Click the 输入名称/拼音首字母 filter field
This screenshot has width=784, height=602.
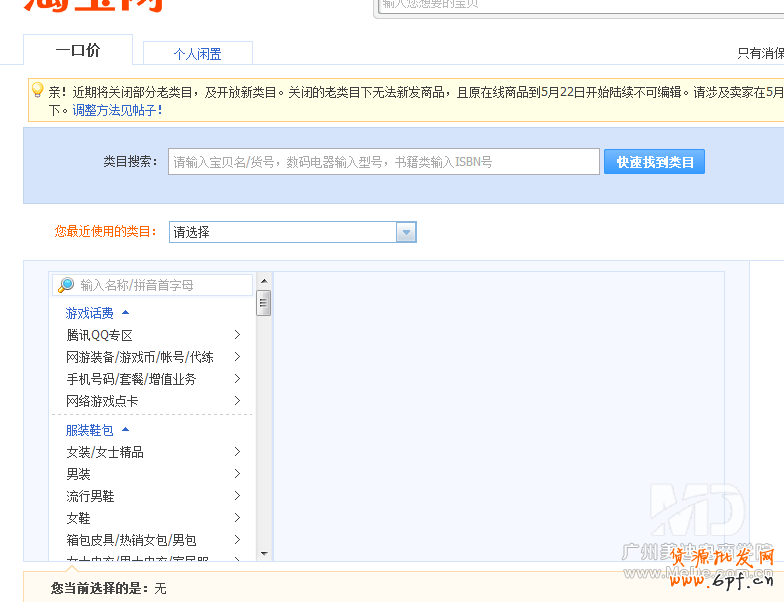coord(160,285)
